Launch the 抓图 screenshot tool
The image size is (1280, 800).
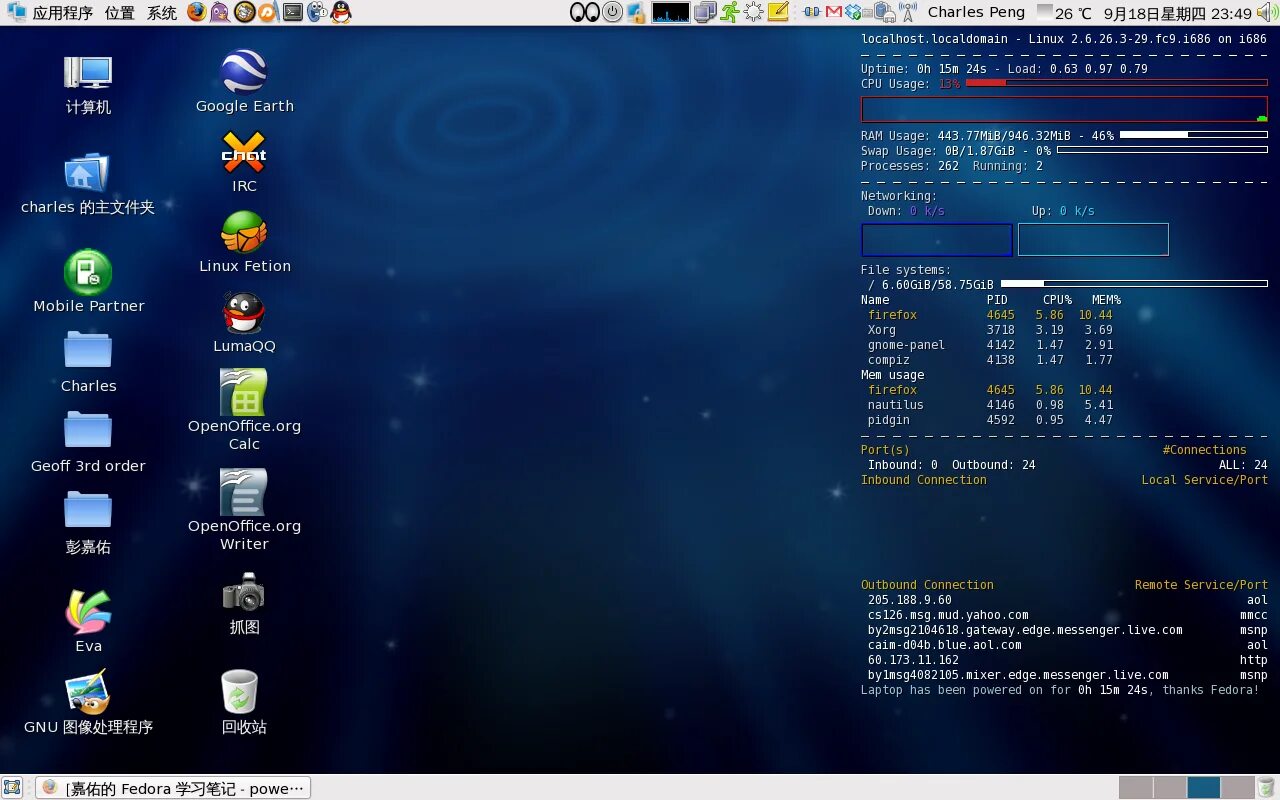(x=244, y=604)
